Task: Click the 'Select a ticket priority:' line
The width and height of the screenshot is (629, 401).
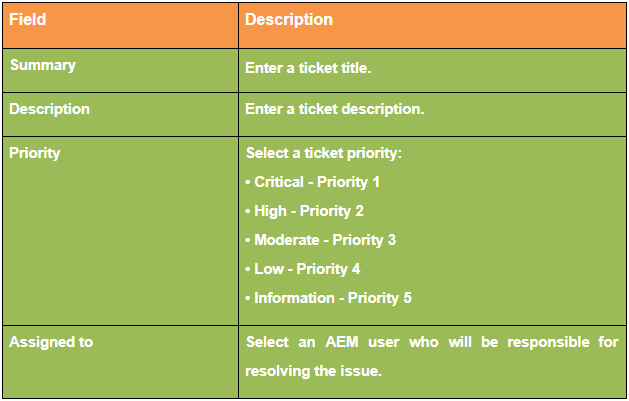Action: [324, 154]
